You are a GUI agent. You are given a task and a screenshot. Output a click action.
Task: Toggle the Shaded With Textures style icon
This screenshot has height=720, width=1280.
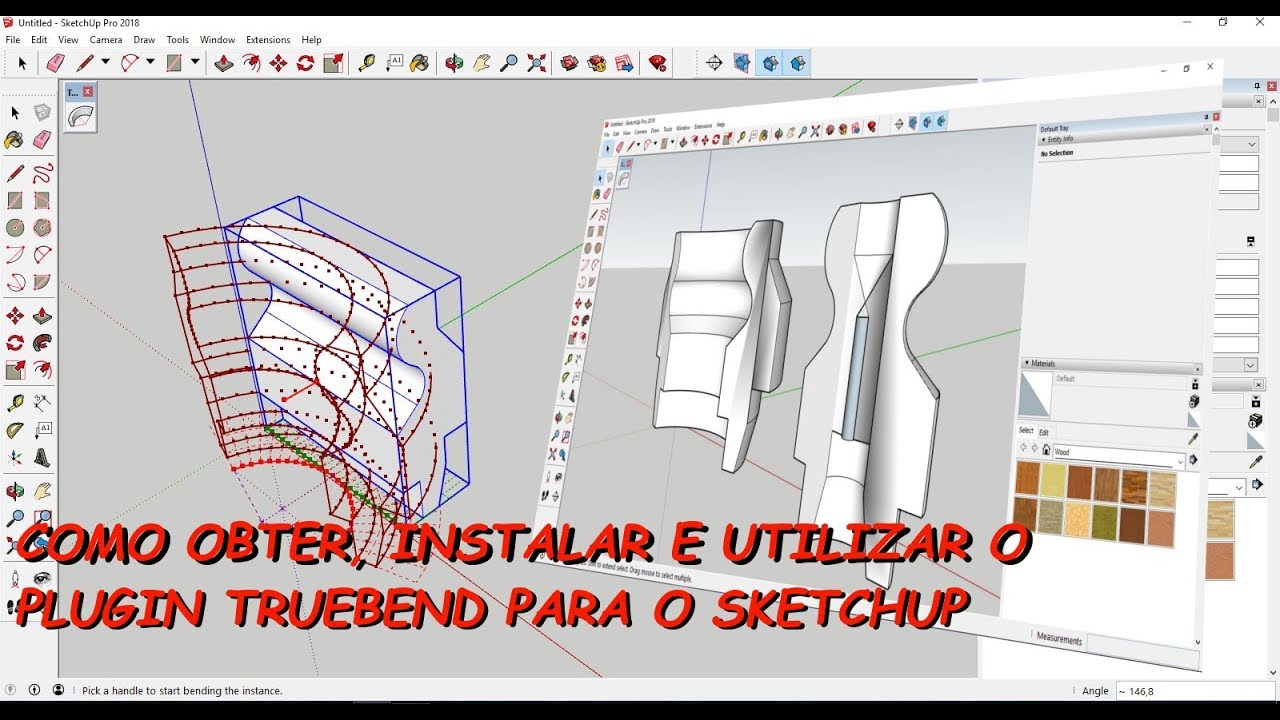797,64
